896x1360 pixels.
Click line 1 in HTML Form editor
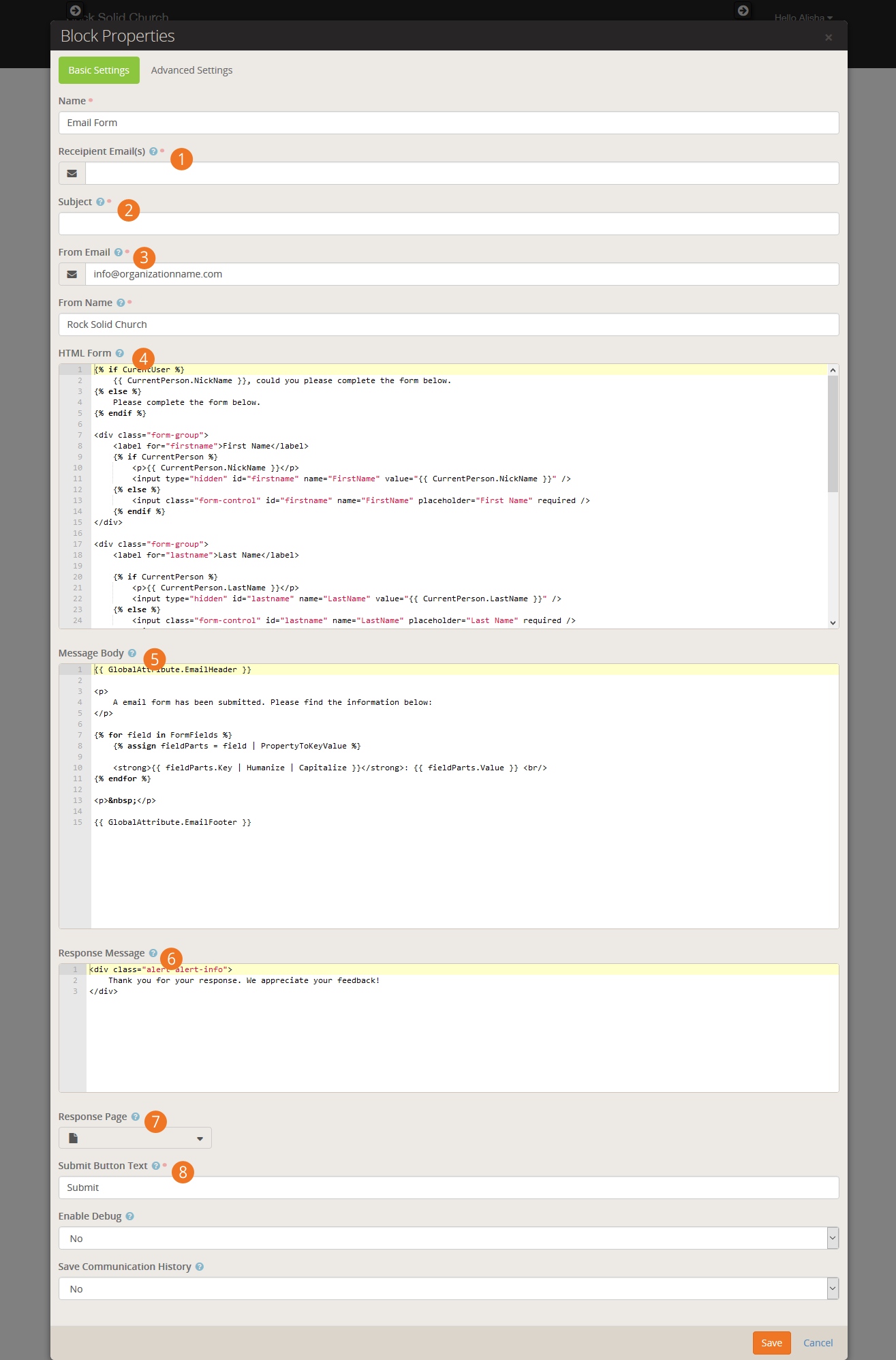coord(459,369)
